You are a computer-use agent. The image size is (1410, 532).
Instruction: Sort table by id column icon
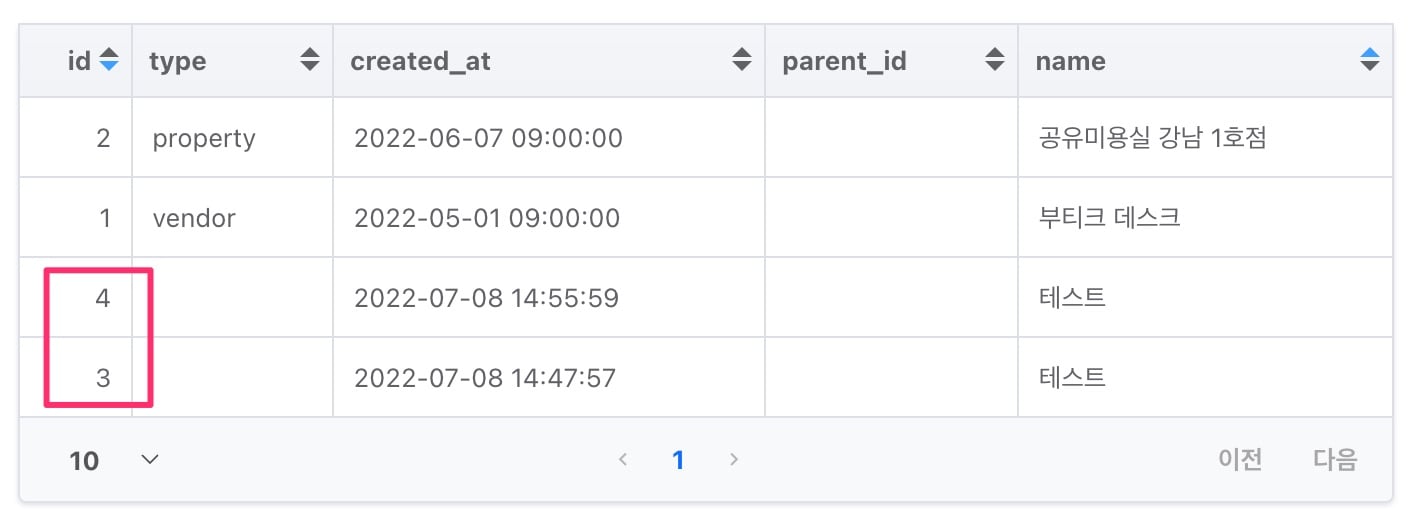(x=109, y=61)
